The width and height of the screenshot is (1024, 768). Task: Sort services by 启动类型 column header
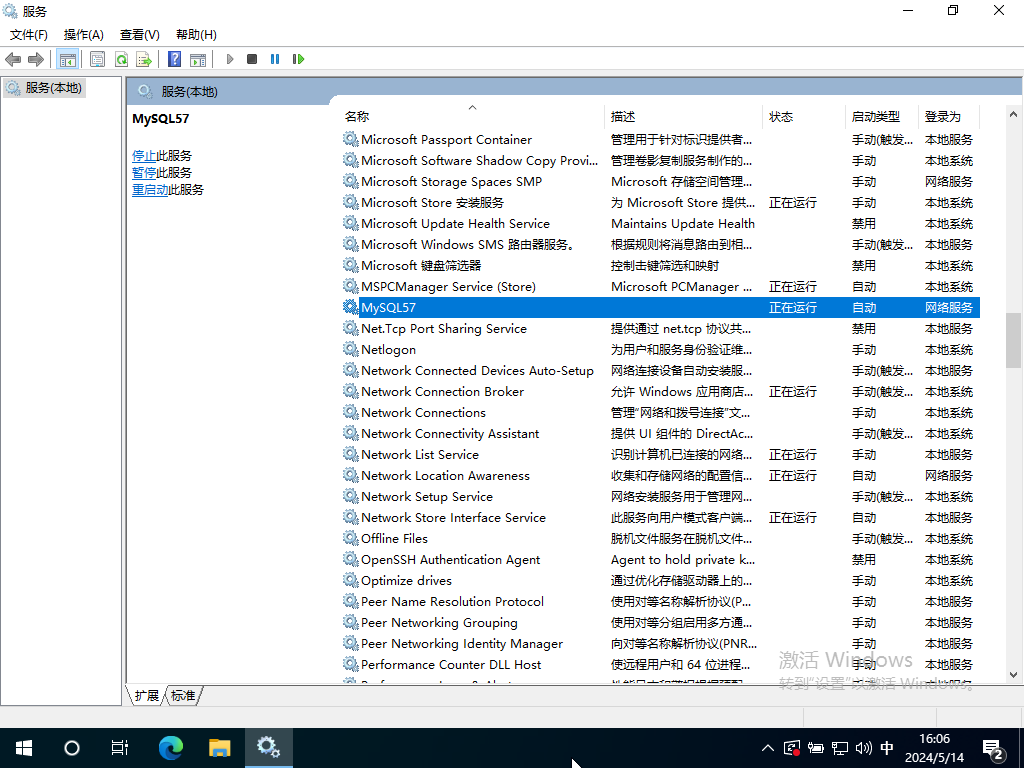(x=875, y=117)
